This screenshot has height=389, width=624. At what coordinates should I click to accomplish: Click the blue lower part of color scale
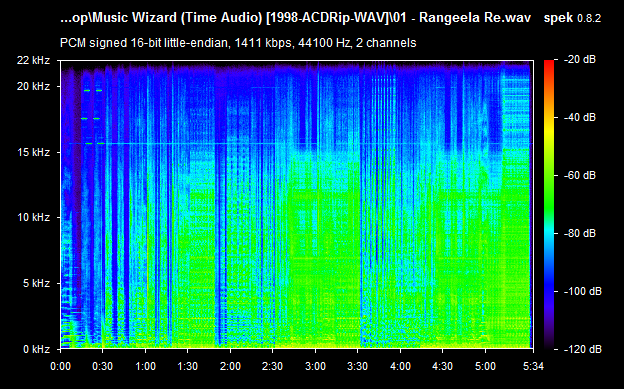point(549,291)
